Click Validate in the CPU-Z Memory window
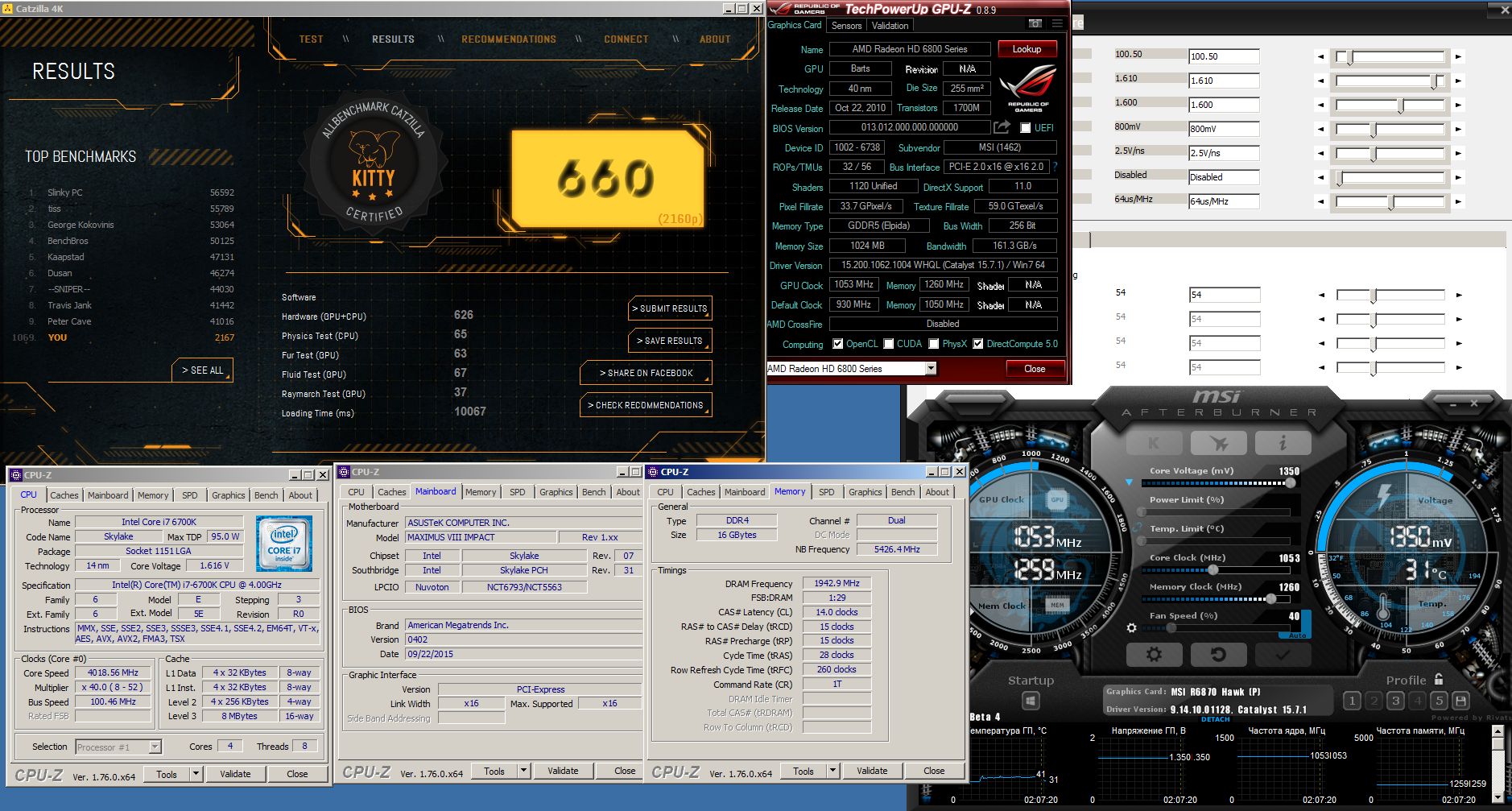This screenshot has height=811, width=1512. click(x=872, y=771)
